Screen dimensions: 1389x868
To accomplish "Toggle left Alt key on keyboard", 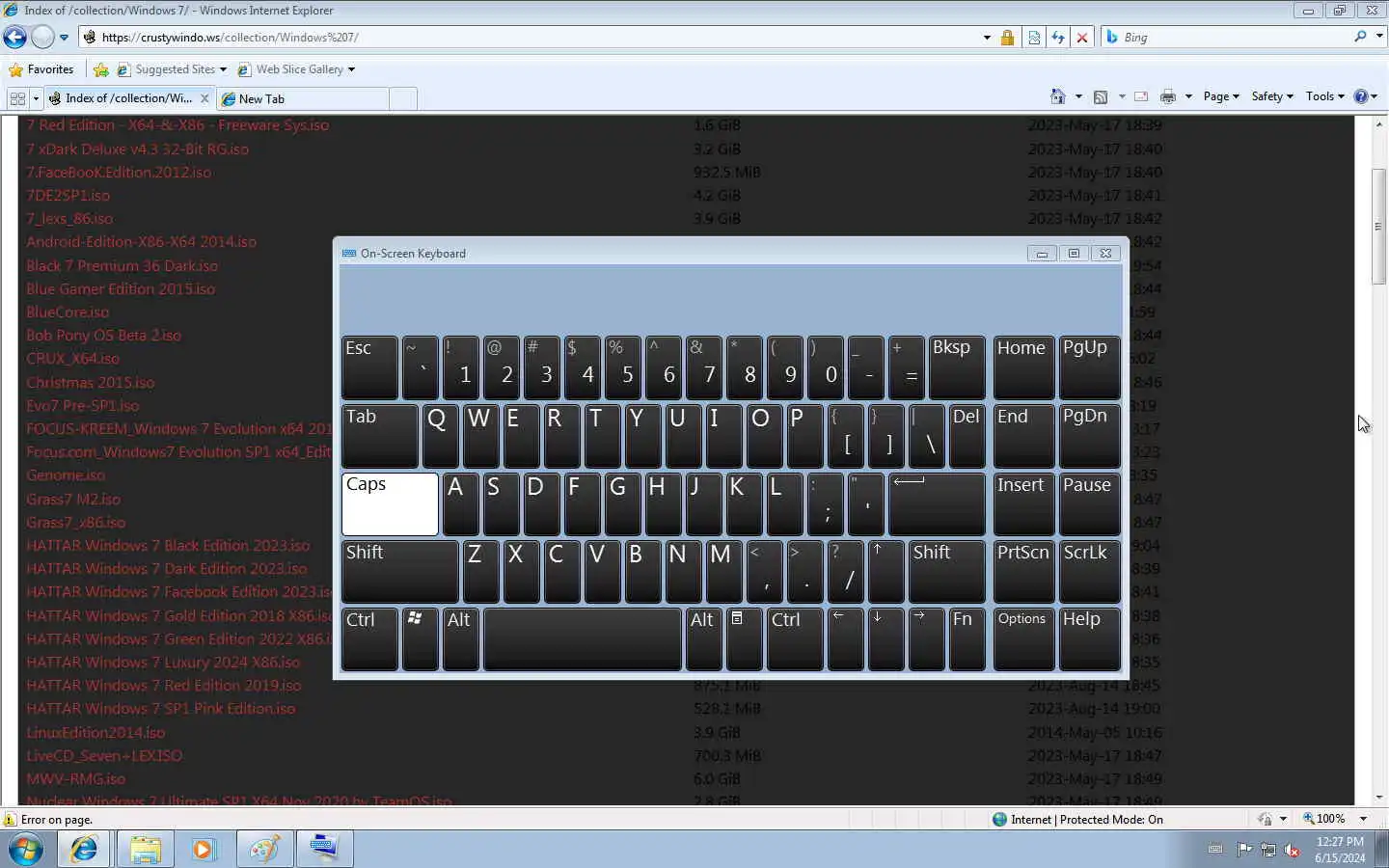I will coord(460,639).
